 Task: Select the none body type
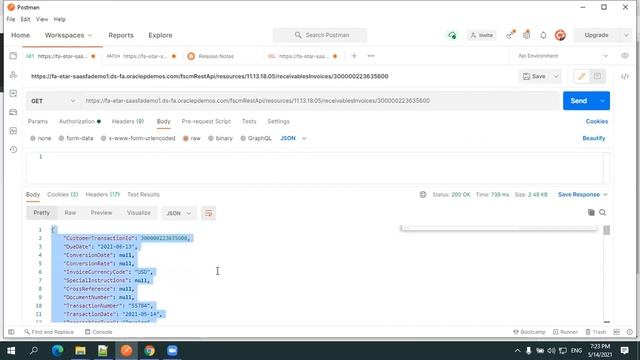coord(40,138)
